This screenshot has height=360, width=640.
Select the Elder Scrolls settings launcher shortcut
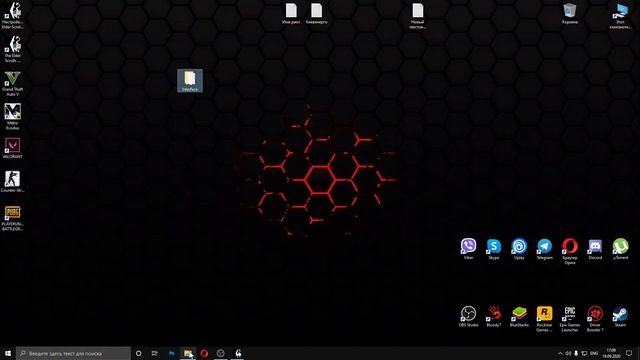coord(12,16)
